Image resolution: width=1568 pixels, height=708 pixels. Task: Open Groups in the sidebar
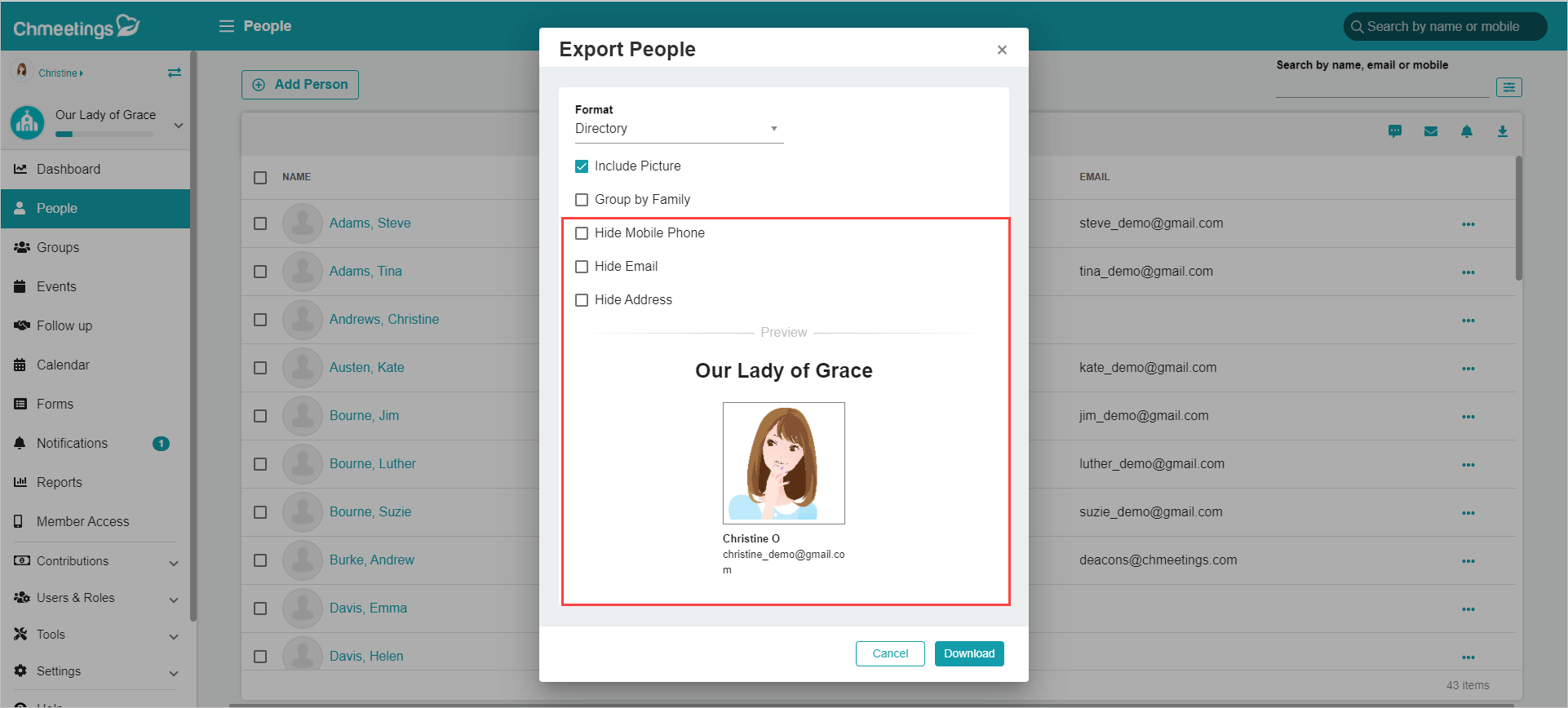[x=95, y=248]
